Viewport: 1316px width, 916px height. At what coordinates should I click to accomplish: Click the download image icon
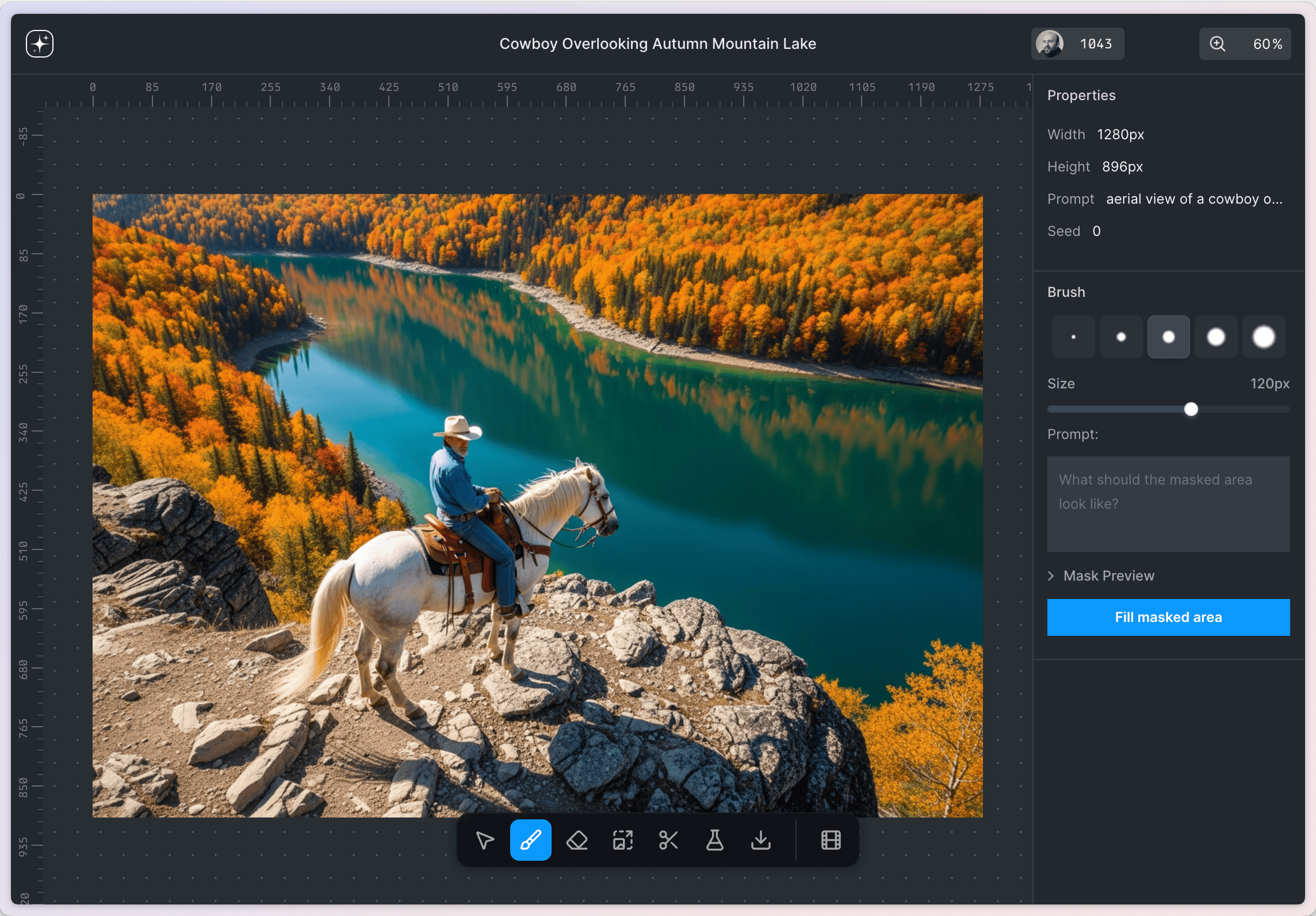[x=761, y=840]
